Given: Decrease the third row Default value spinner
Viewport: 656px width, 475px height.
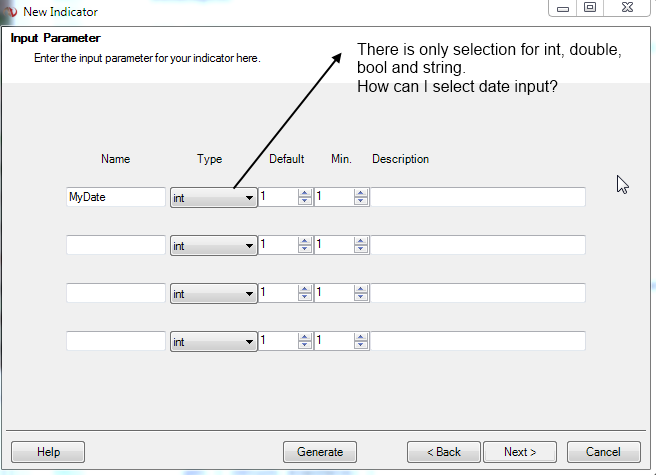Looking at the screenshot, I should 305,298.
